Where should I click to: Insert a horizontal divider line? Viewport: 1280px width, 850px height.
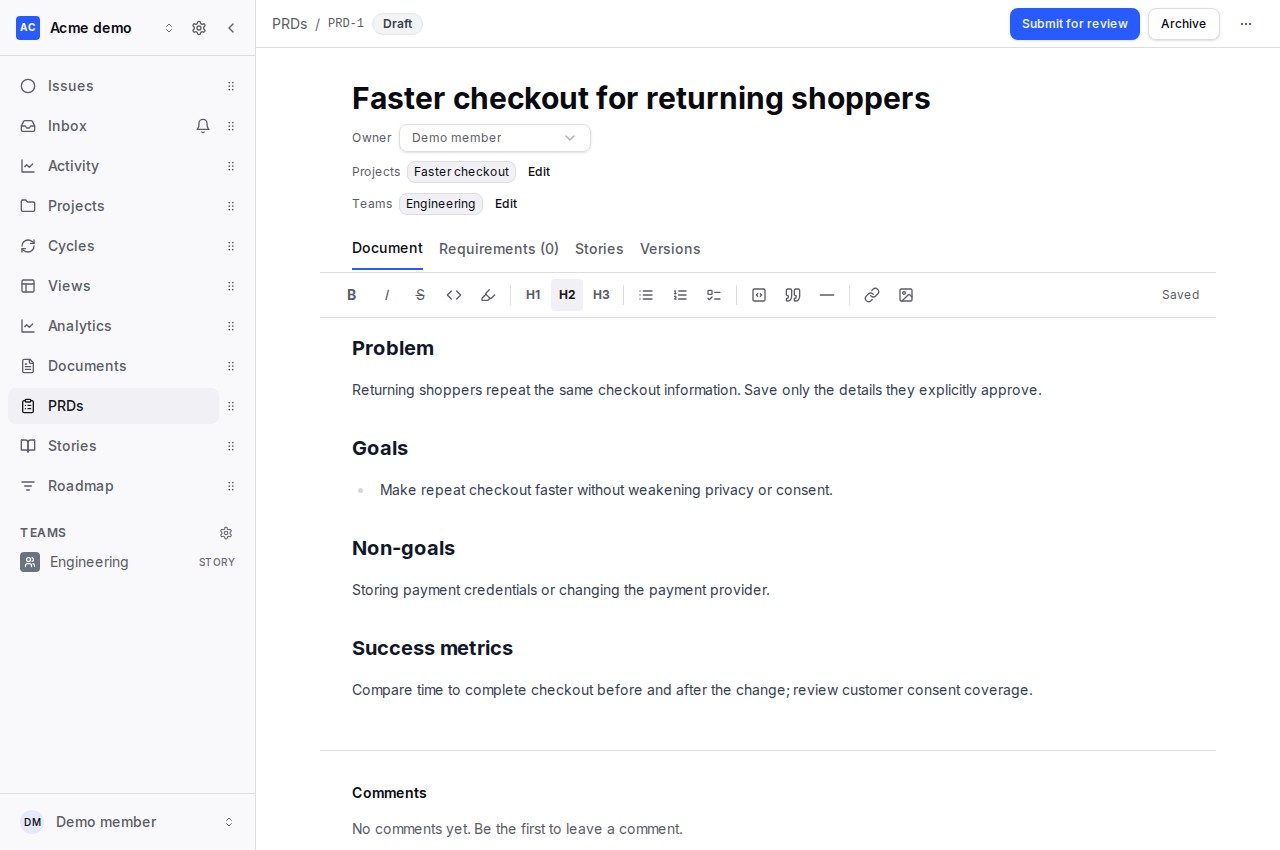pos(827,295)
